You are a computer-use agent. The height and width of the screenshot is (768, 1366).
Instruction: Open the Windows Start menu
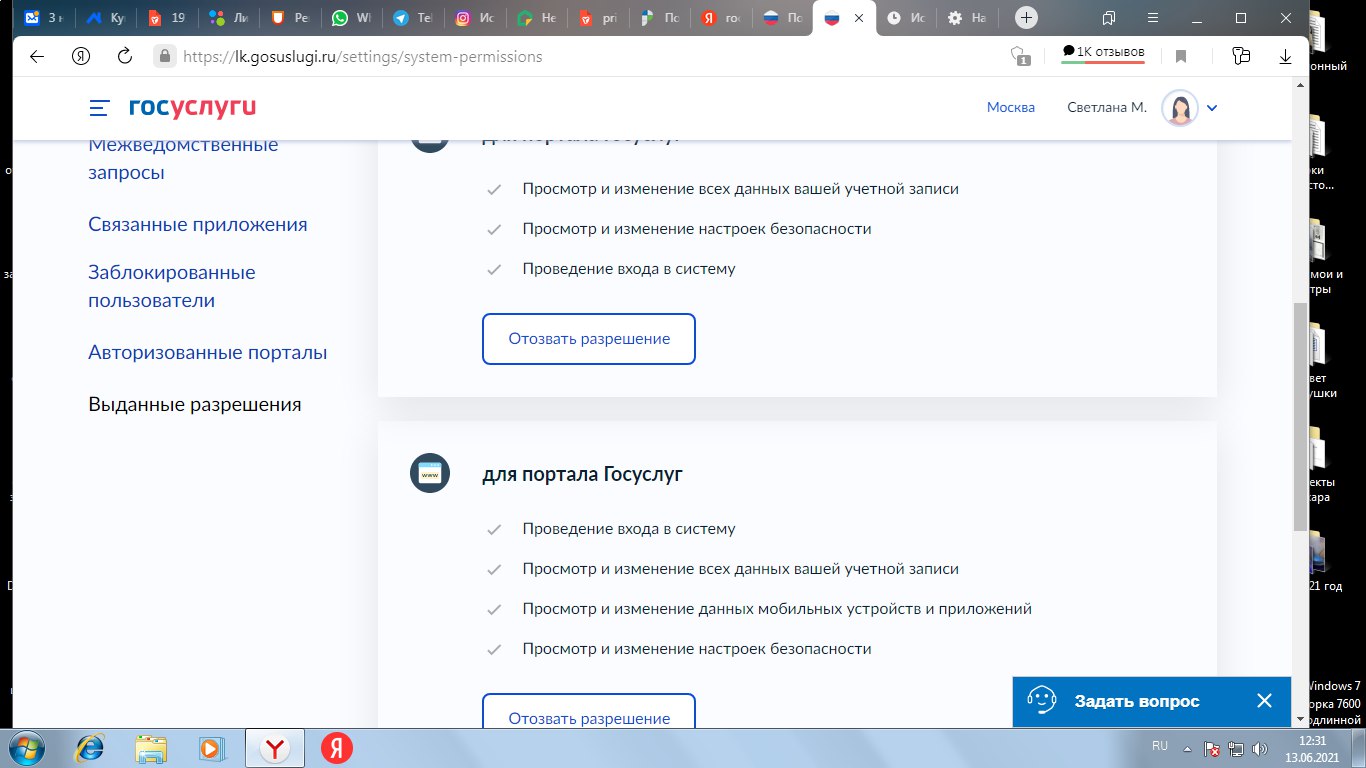(x=27, y=748)
